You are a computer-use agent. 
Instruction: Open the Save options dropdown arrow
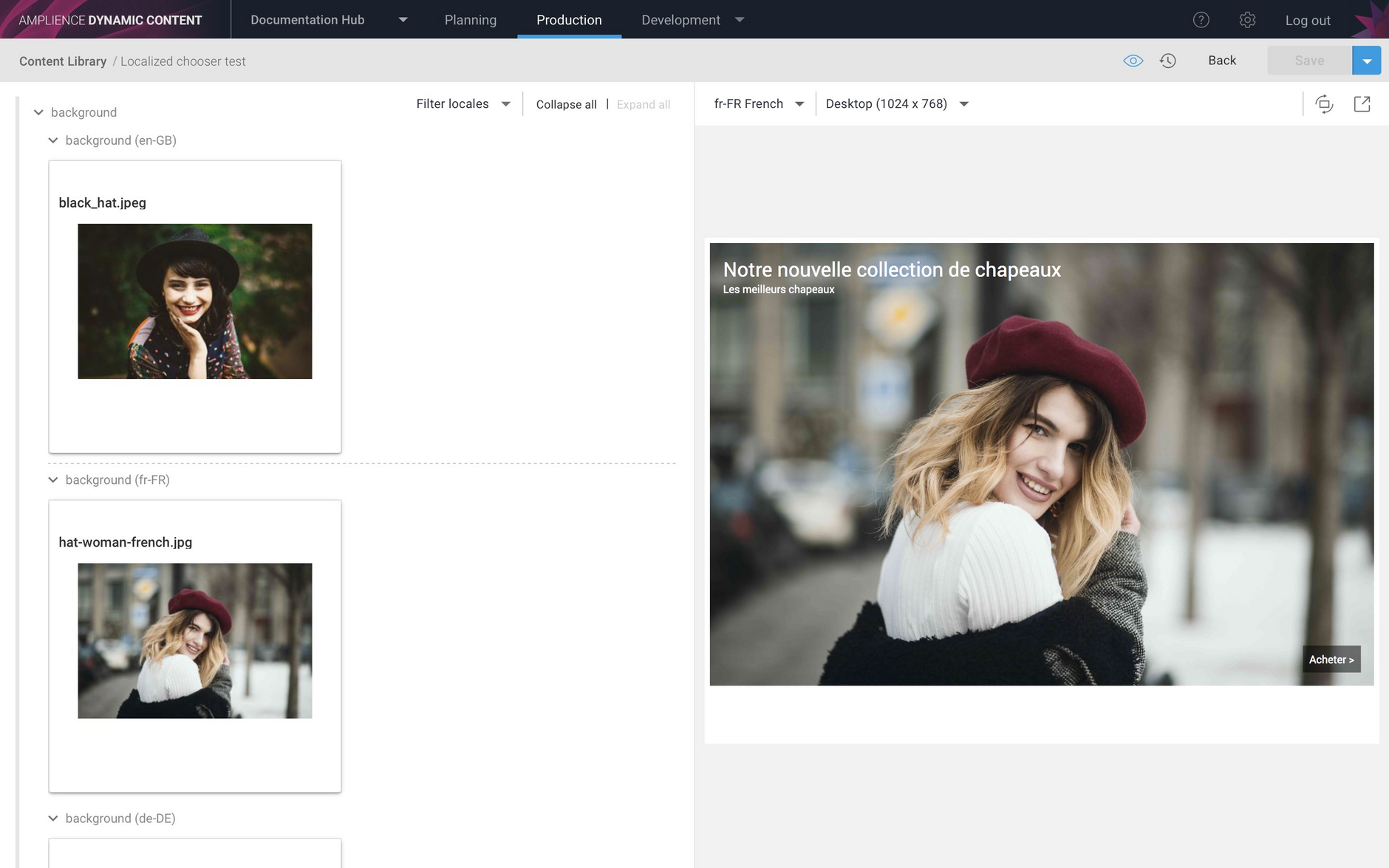tap(1367, 61)
